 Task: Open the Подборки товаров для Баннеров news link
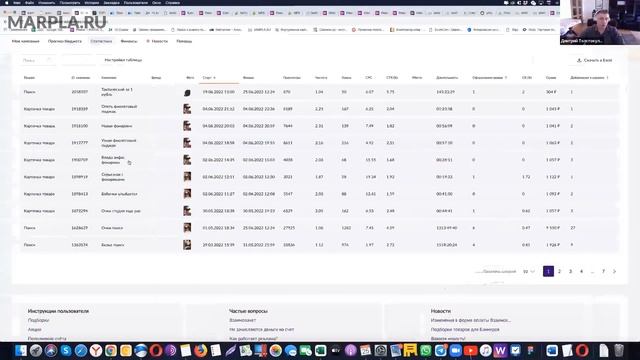click(465, 329)
